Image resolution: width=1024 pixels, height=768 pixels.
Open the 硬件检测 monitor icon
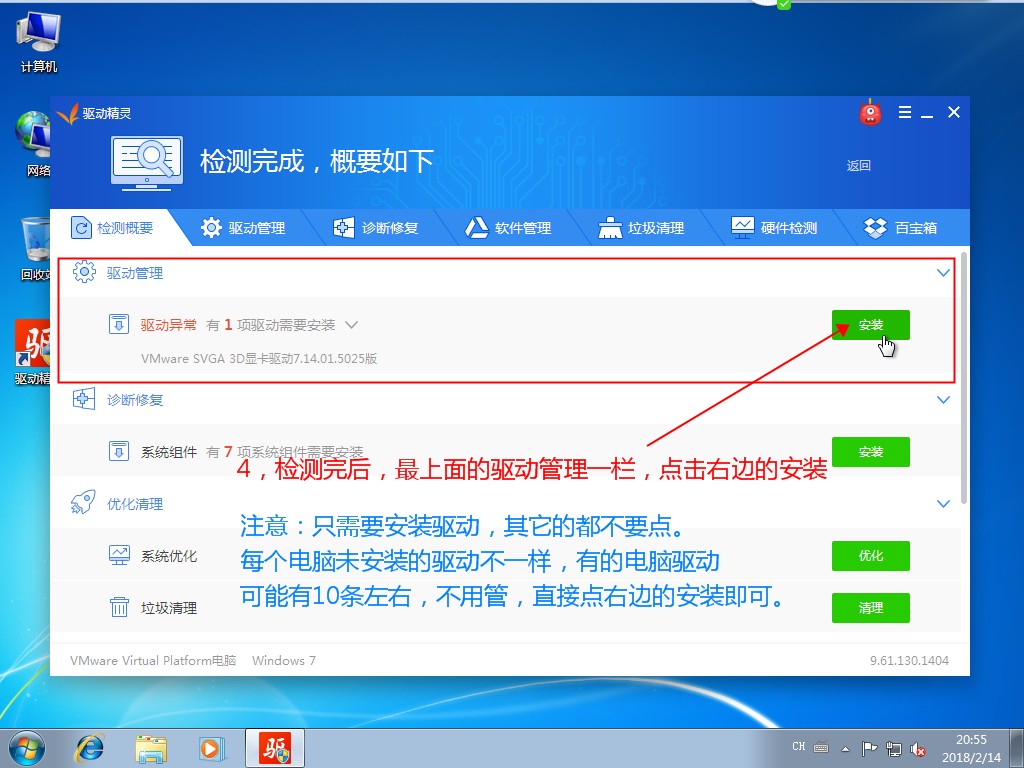click(x=742, y=227)
